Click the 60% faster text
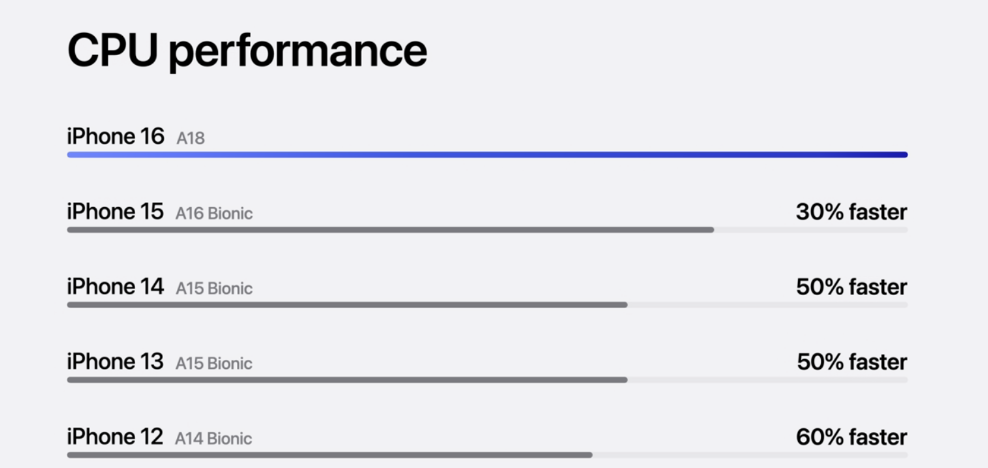This screenshot has height=468, width=988. point(851,437)
